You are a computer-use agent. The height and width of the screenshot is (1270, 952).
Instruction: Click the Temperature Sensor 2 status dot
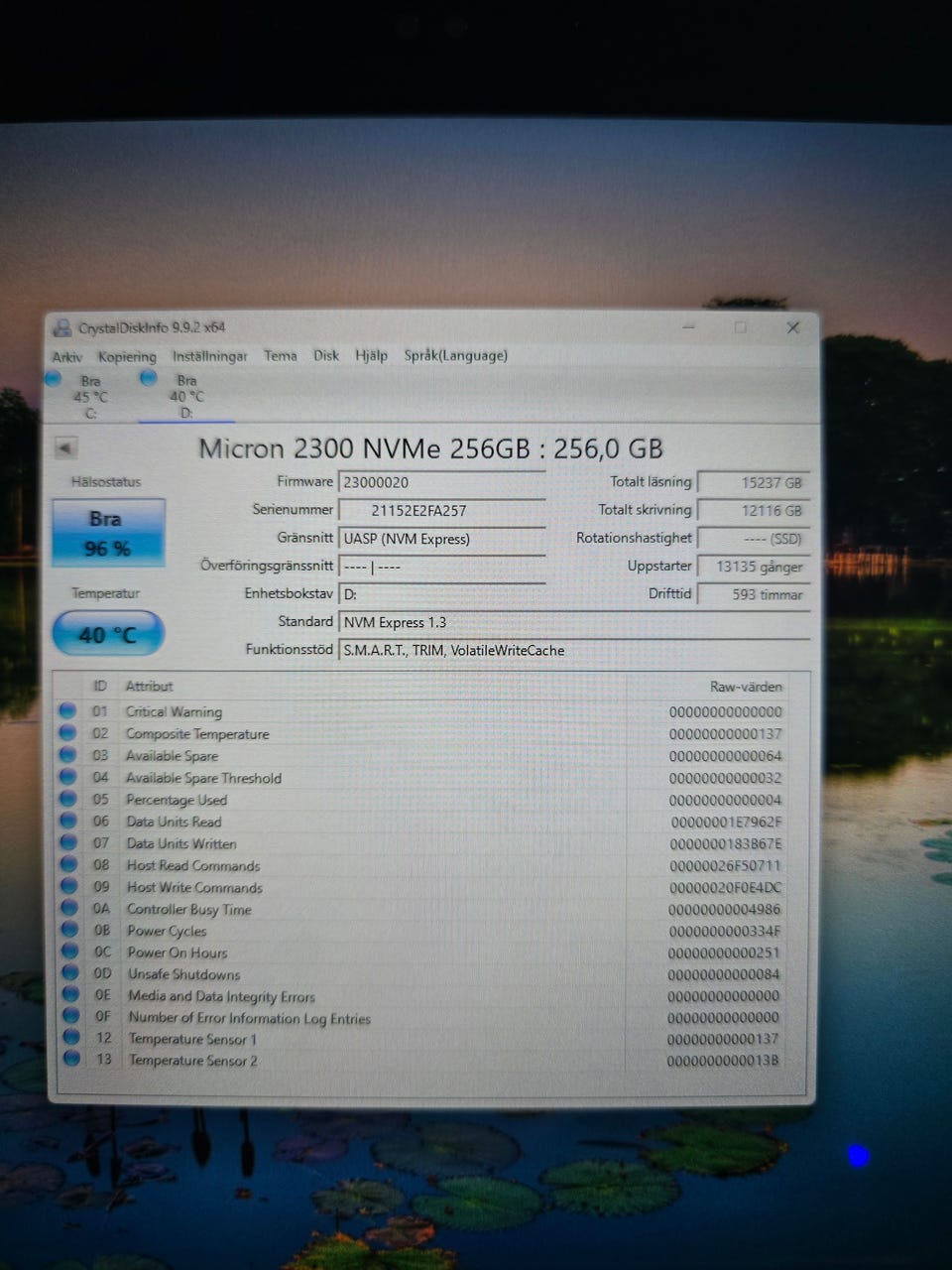click(x=71, y=1060)
